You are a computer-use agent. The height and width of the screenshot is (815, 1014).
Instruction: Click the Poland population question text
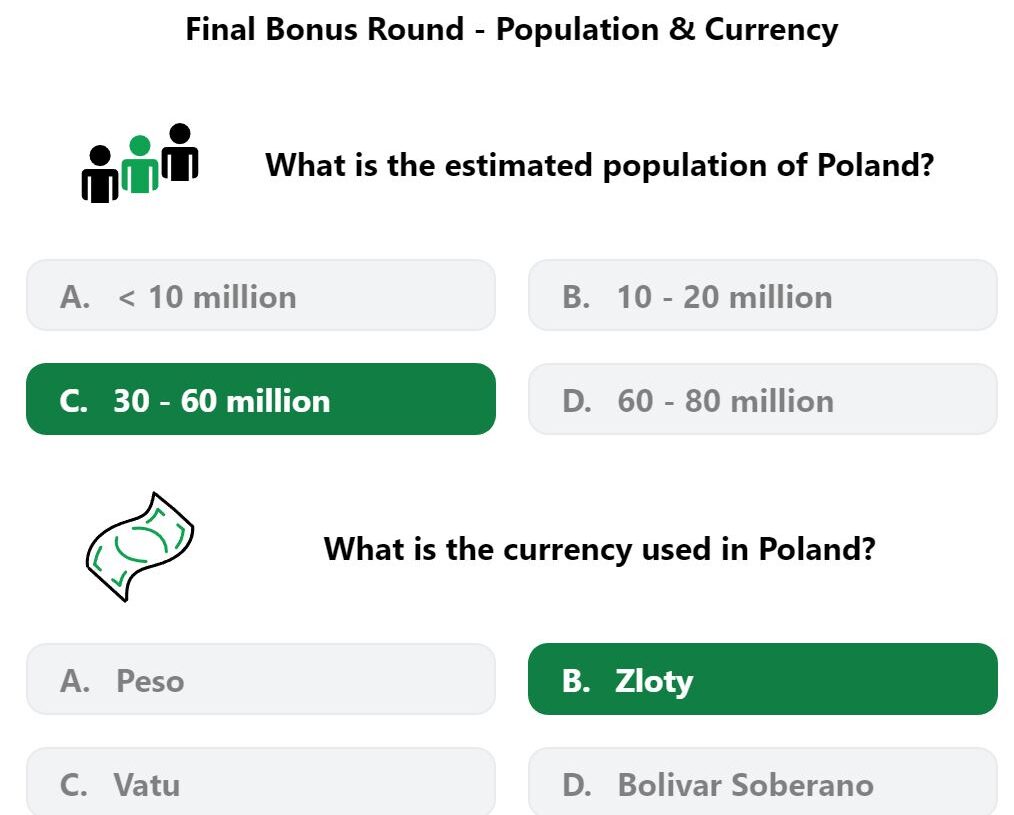[599, 166]
